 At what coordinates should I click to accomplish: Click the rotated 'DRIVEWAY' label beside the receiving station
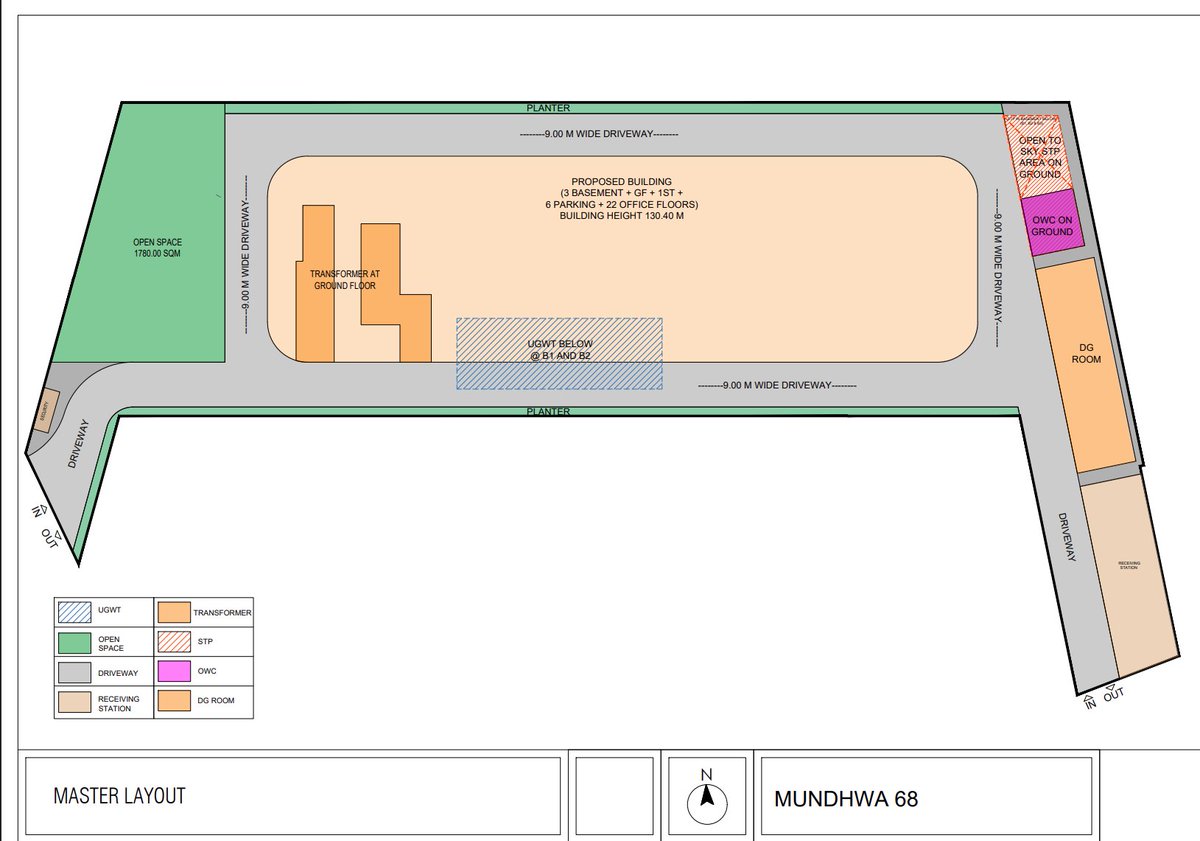(1068, 538)
